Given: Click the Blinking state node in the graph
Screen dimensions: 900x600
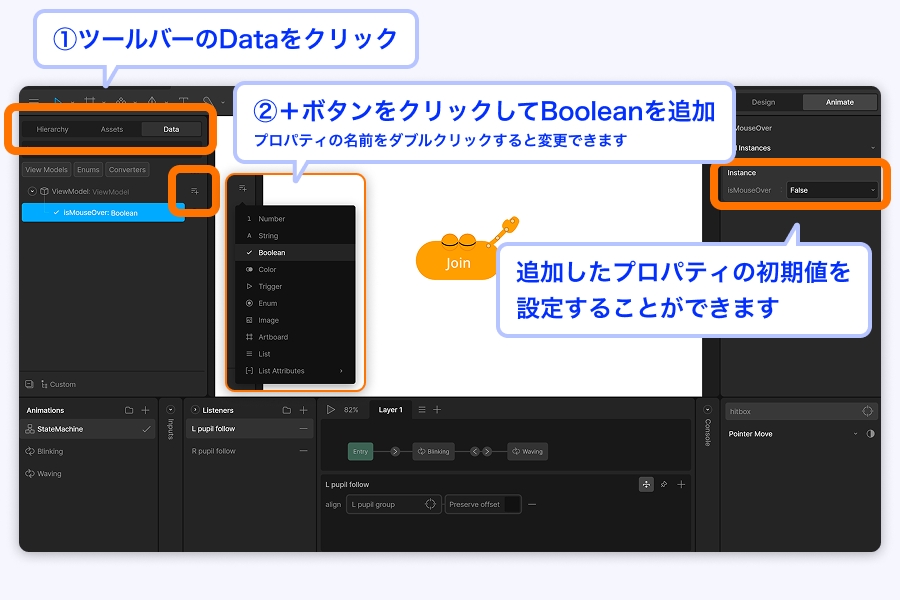Looking at the screenshot, I should pyautogui.click(x=433, y=451).
